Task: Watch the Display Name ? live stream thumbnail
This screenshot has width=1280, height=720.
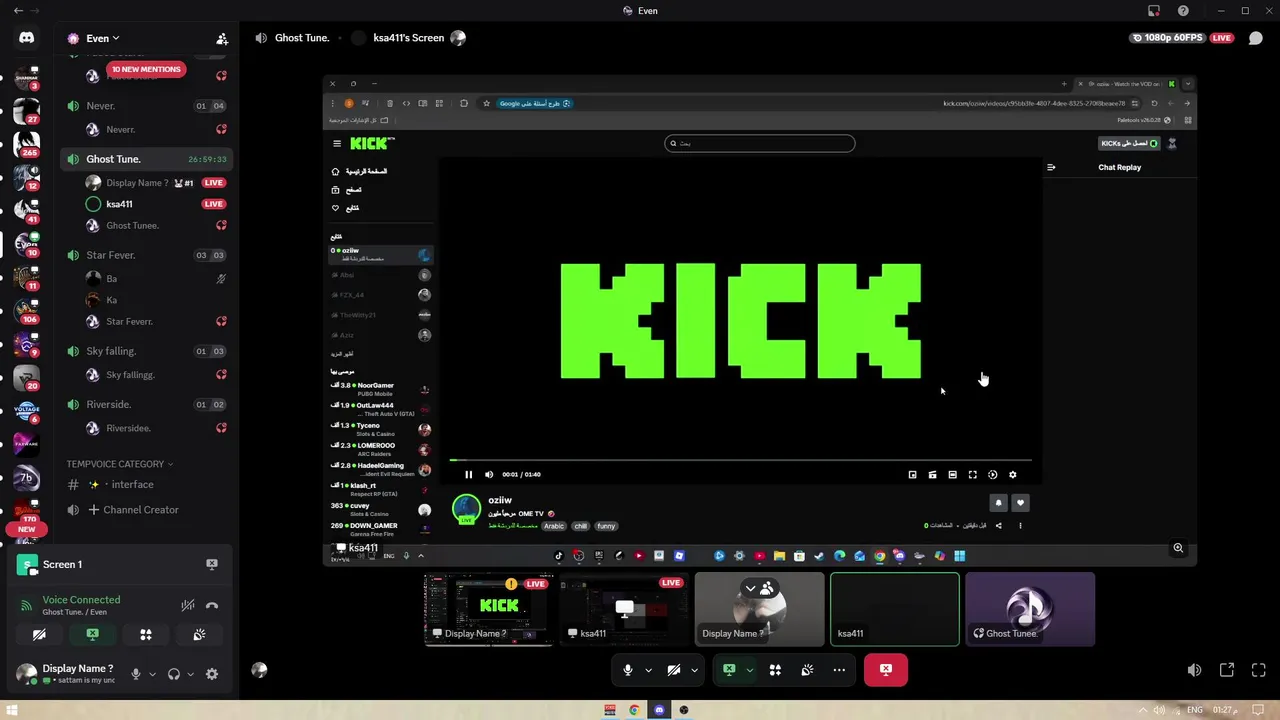Action: tap(489, 609)
